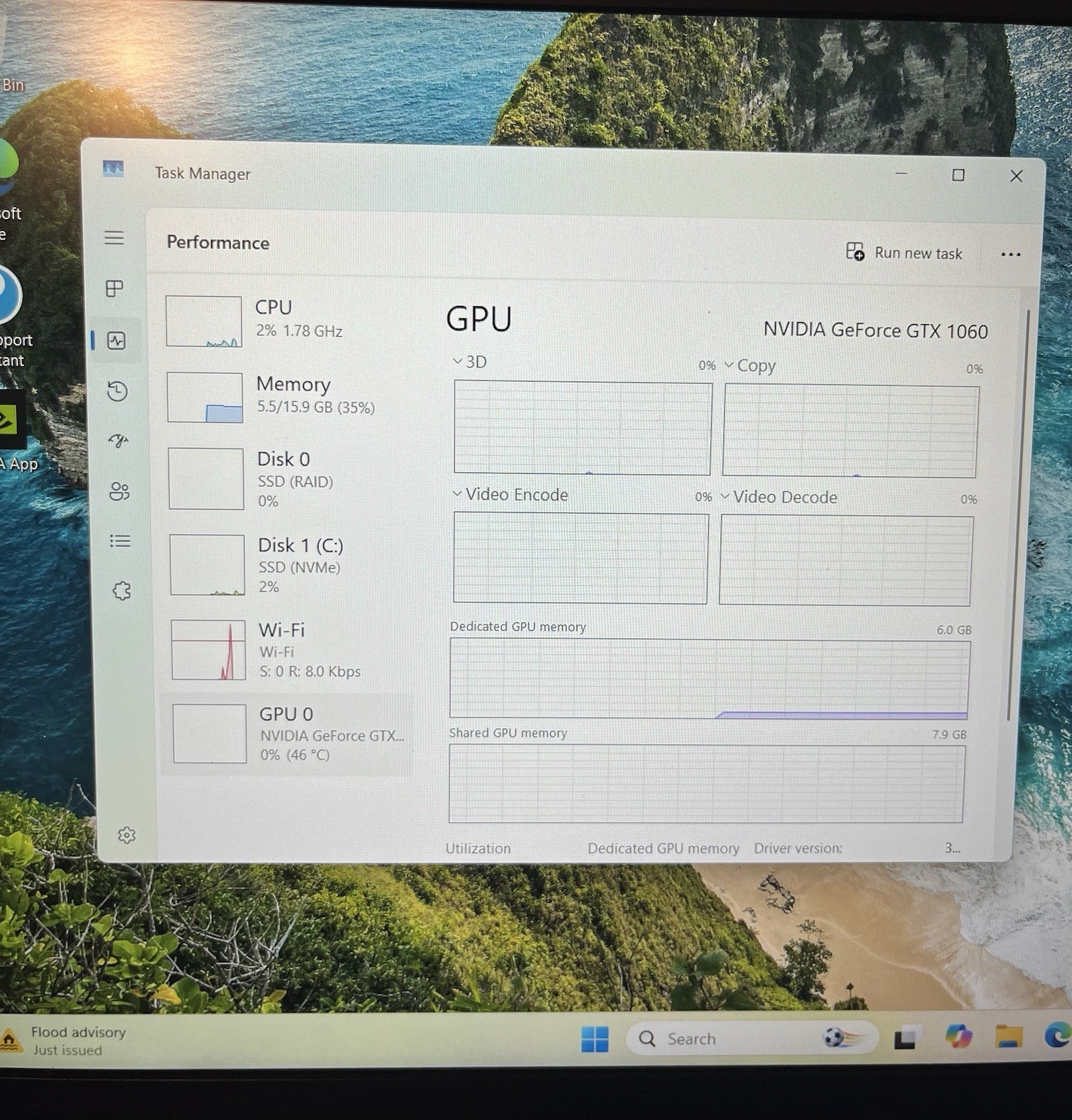Viewport: 1072px width, 1120px height.
Task: Open the Services puzzle-piece sidebar icon
Action: tap(122, 591)
